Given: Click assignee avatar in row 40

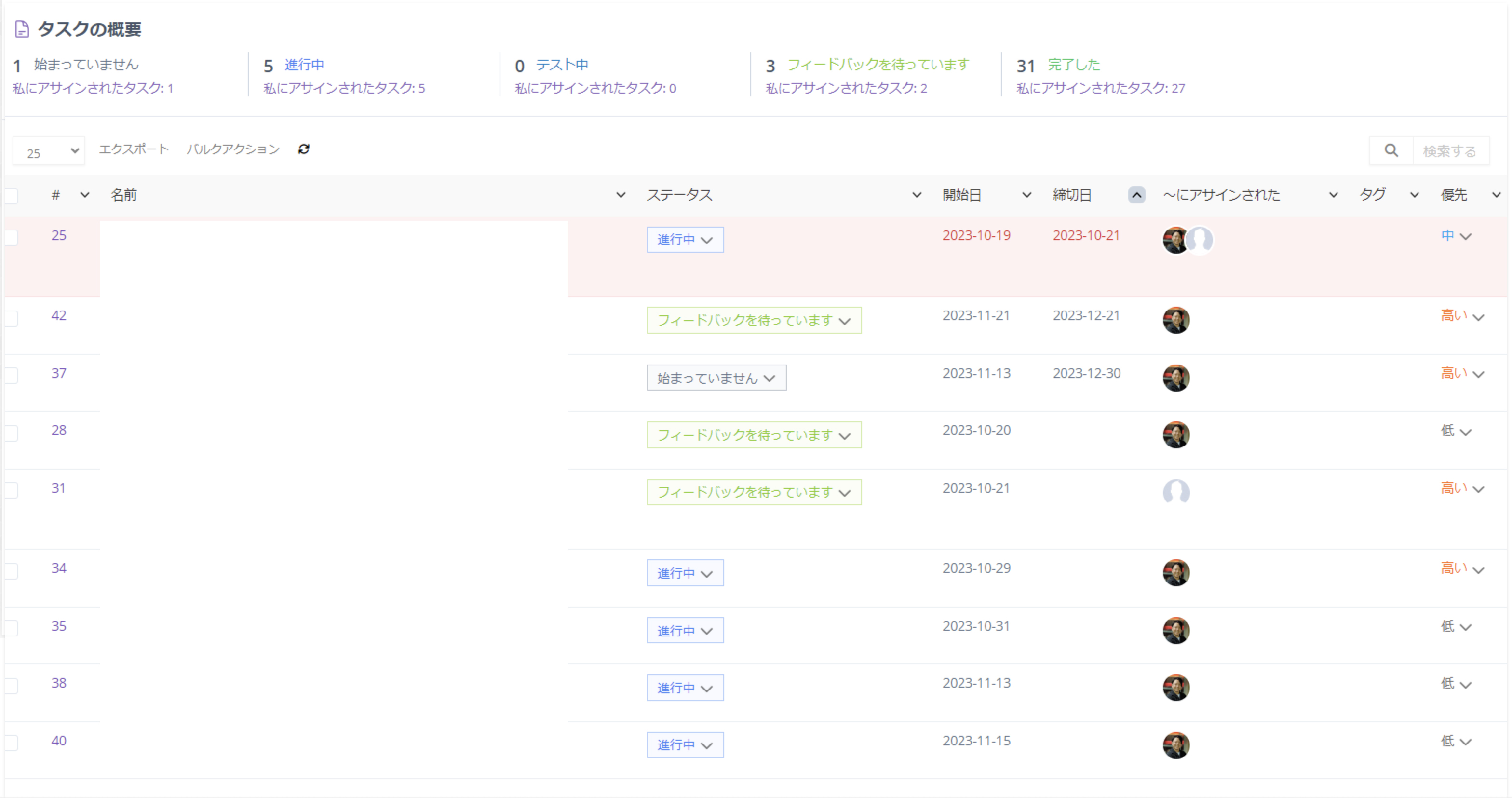Looking at the screenshot, I should 1175,745.
